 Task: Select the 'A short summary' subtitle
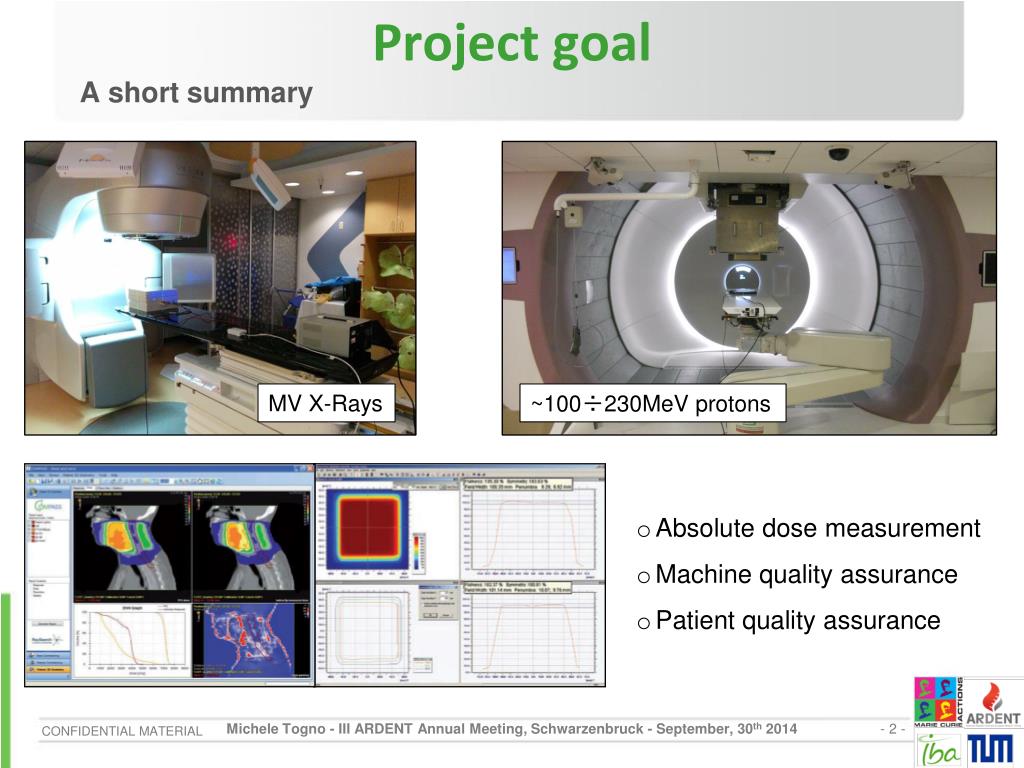point(197,92)
